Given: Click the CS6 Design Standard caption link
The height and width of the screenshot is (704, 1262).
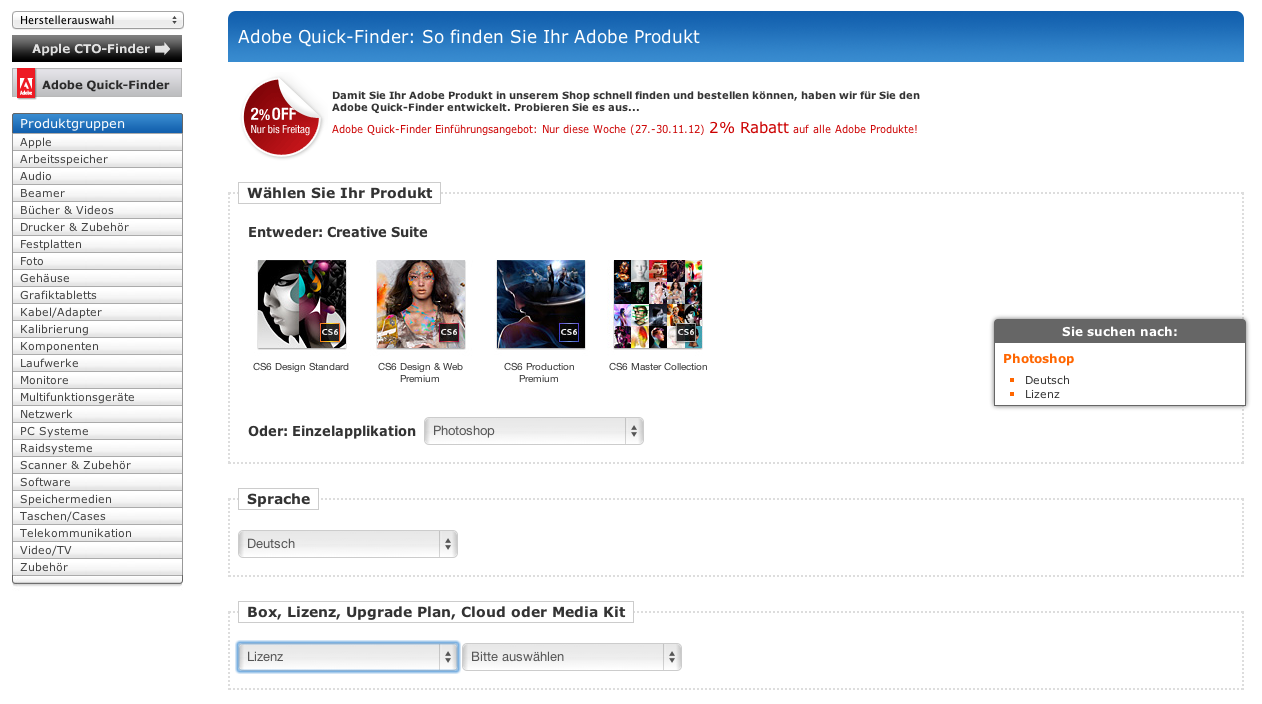Looking at the screenshot, I should 301,367.
